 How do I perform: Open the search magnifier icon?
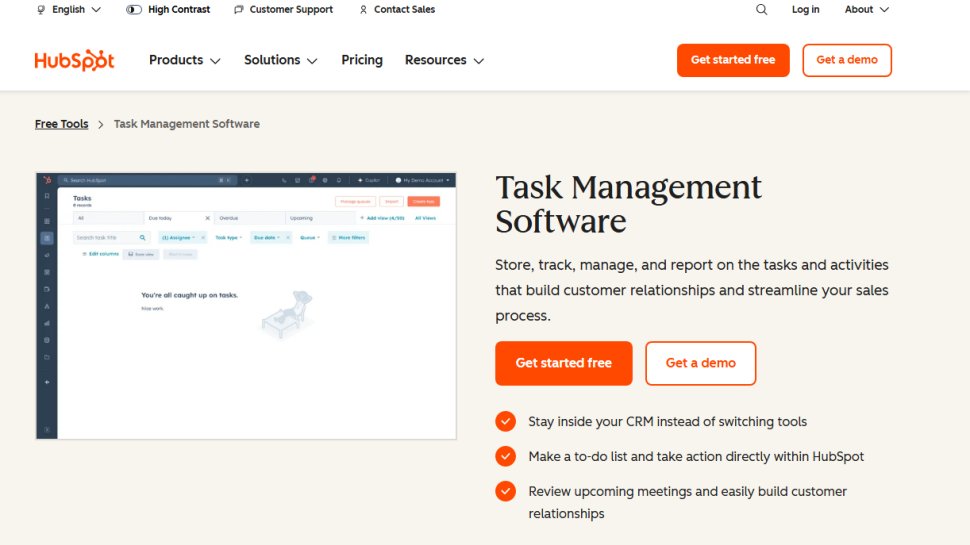(762, 9)
